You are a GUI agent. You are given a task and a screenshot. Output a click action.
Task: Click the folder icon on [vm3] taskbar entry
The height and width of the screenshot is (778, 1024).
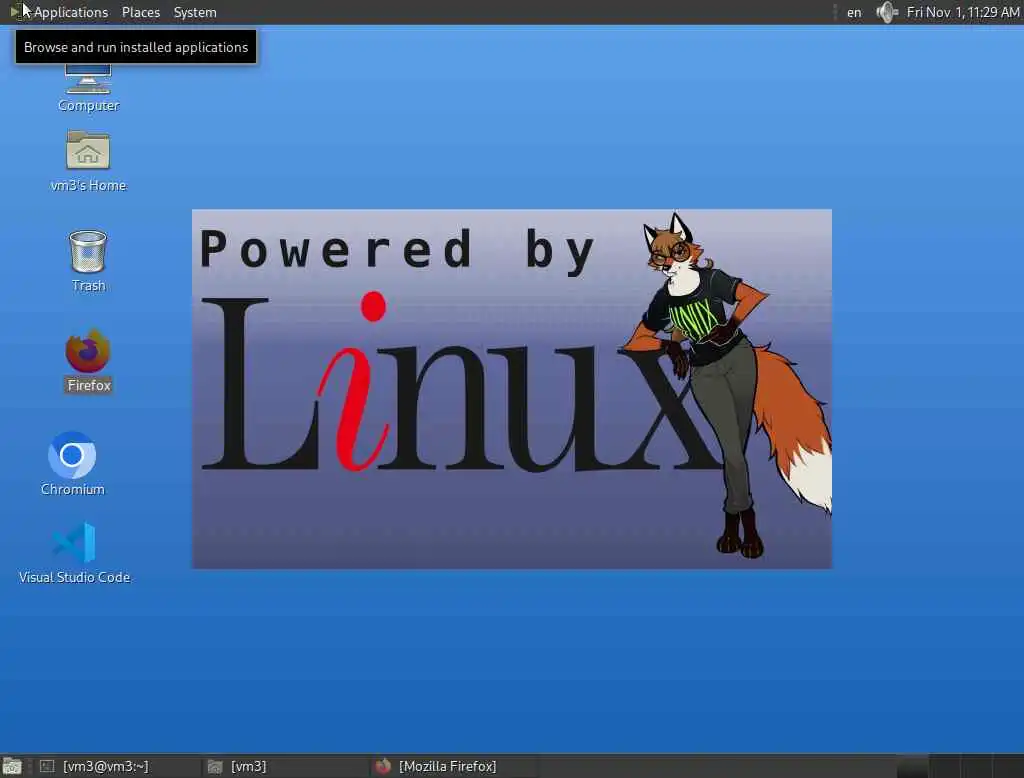(x=215, y=766)
